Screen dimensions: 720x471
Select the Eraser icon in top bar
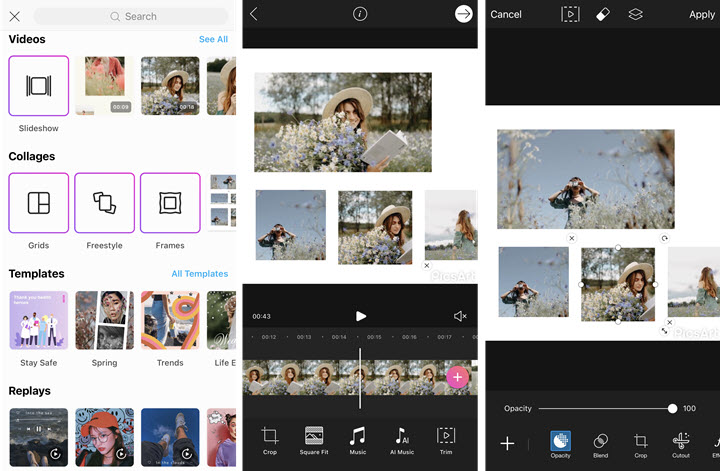coord(602,14)
